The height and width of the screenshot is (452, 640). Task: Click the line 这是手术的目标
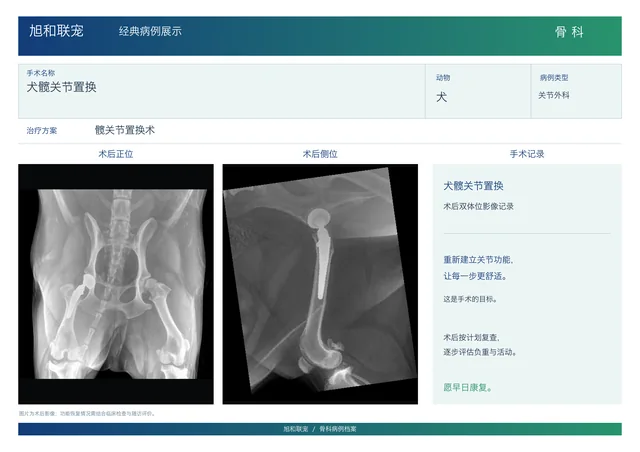click(470, 299)
